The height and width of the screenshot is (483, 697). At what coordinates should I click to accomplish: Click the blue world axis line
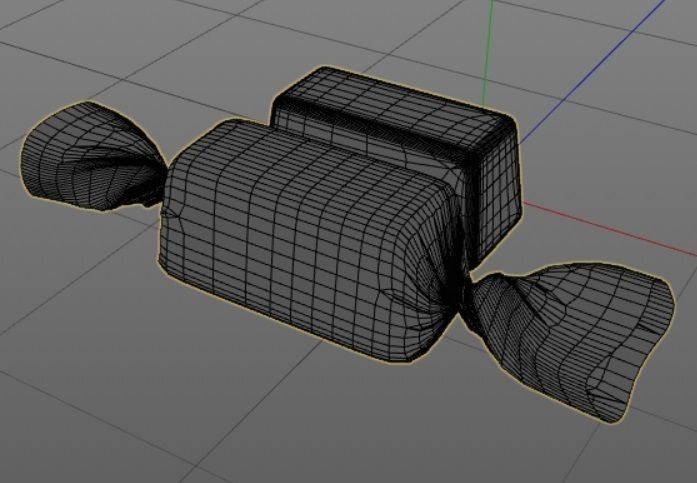tap(591, 74)
